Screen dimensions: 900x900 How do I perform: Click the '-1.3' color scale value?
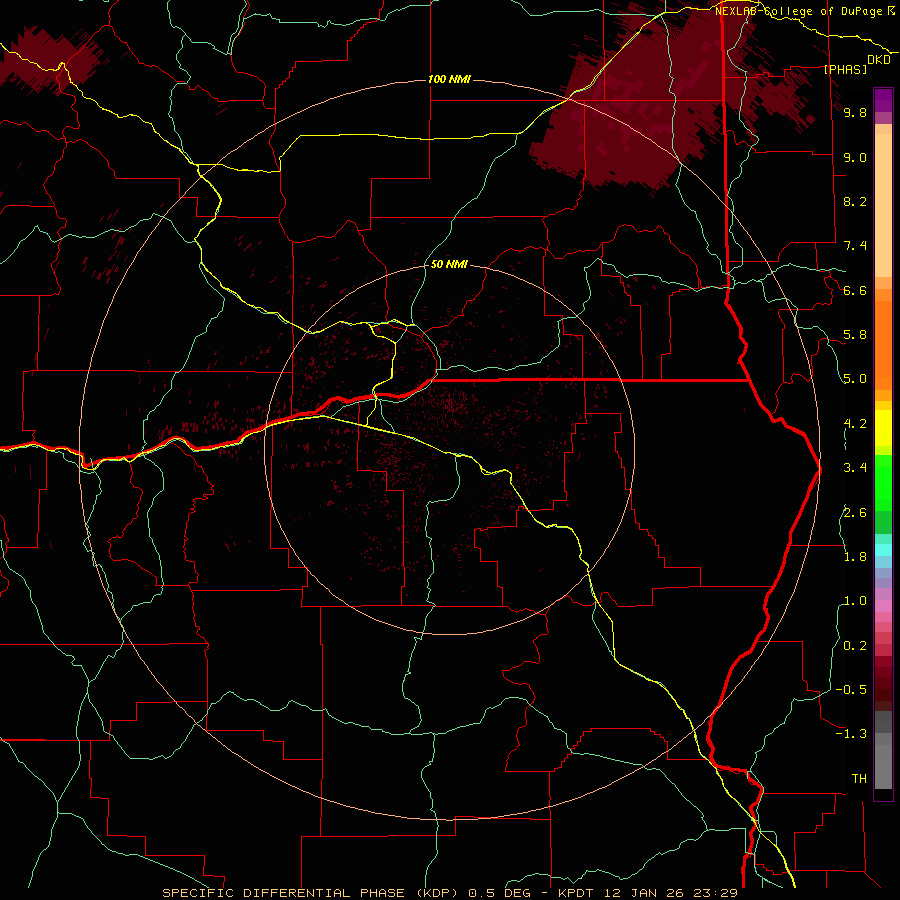[x=851, y=734]
